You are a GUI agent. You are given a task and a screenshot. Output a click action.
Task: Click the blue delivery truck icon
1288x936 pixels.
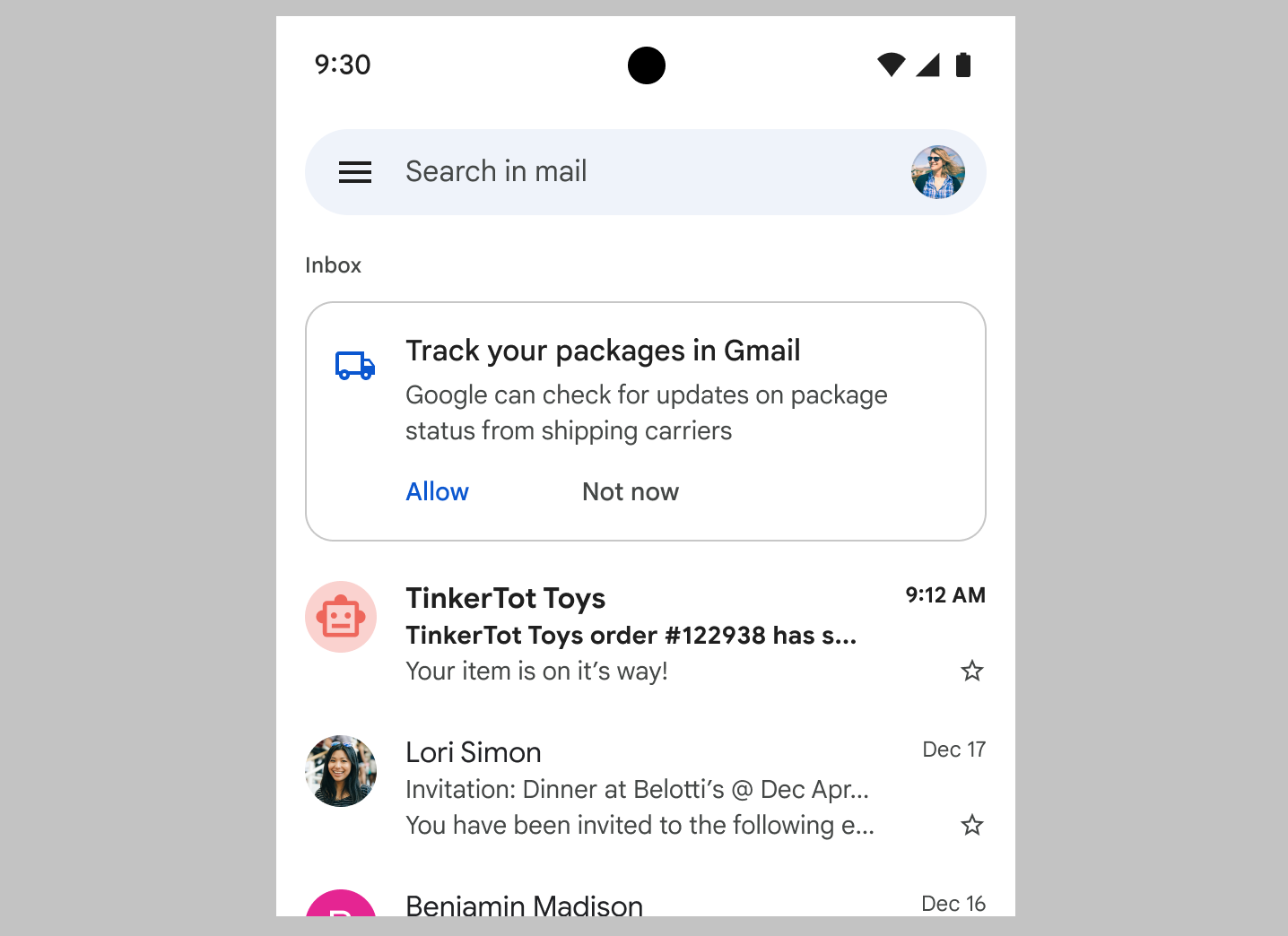coord(355,365)
